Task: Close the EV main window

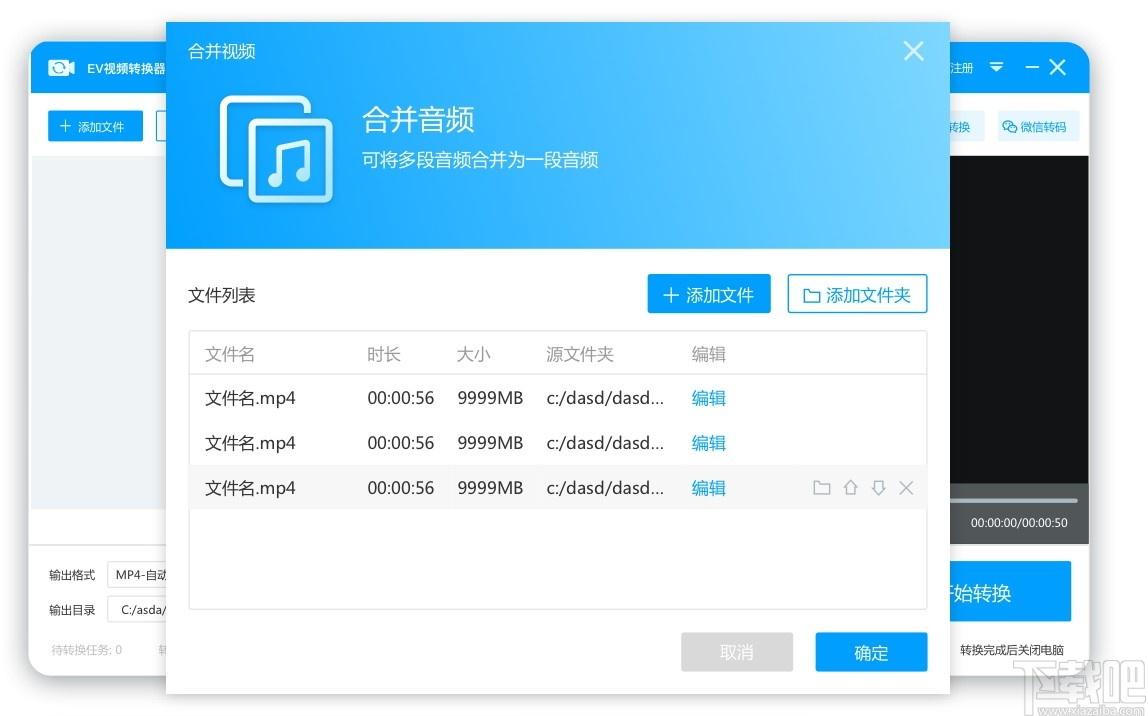Action: point(1057,67)
